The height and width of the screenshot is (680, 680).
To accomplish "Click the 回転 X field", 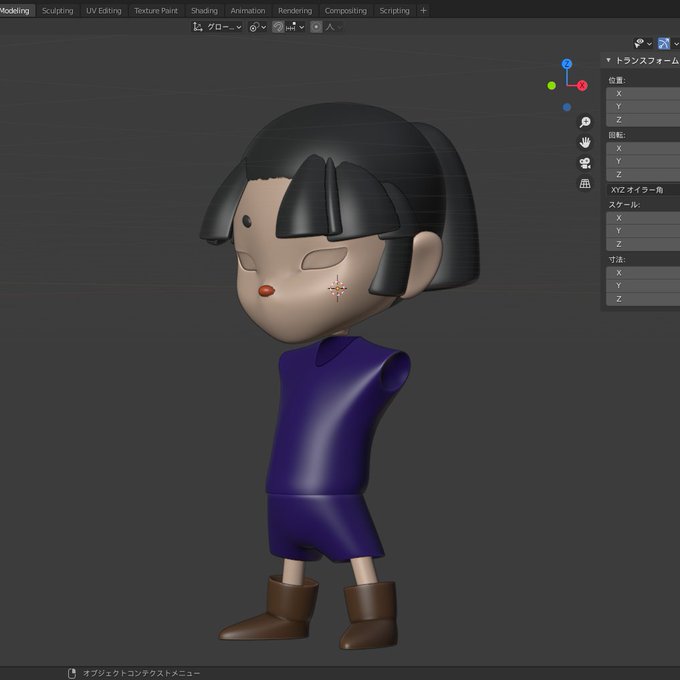I will point(643,148).
